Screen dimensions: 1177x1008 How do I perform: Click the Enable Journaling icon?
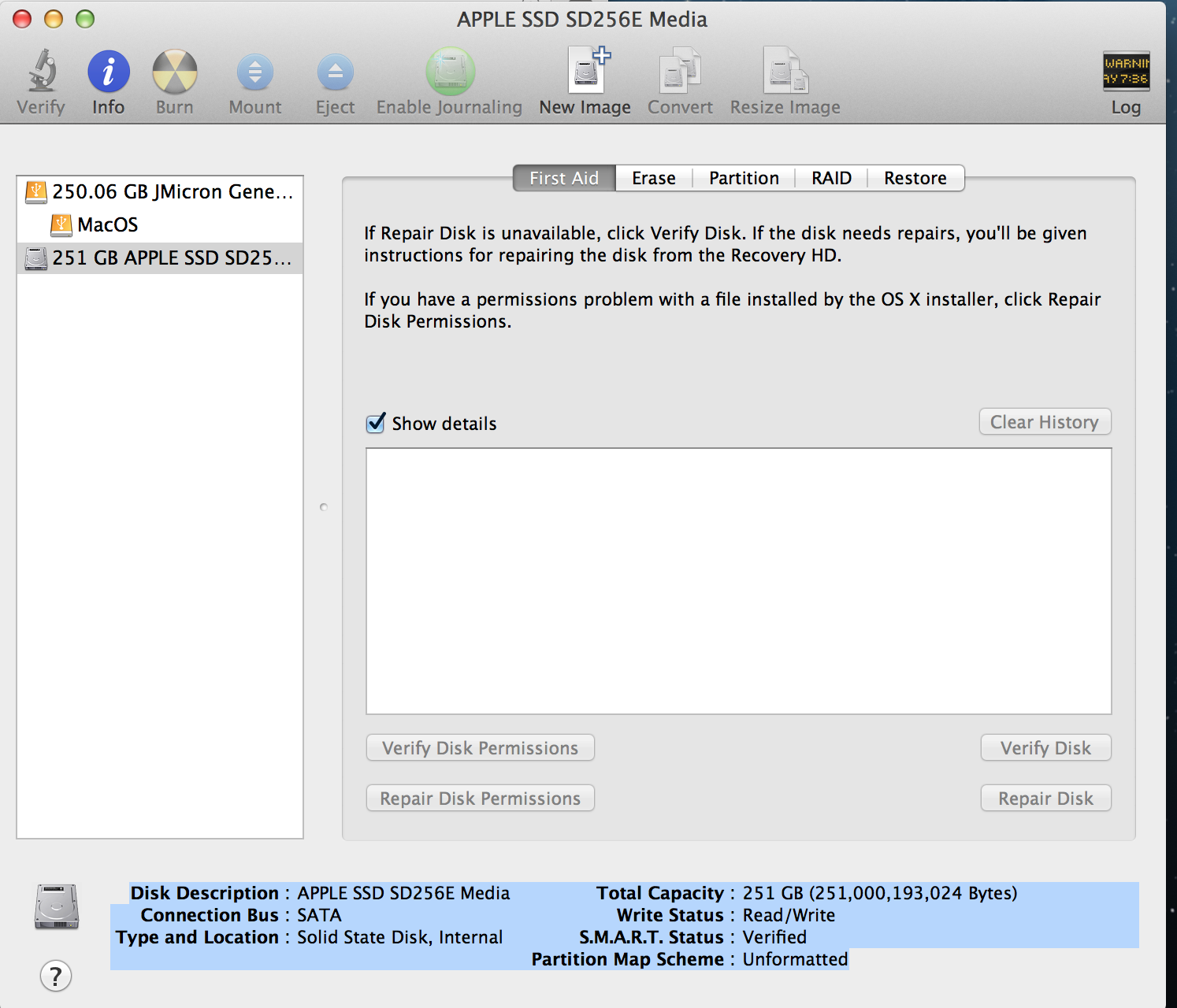(x=450, y=72)
